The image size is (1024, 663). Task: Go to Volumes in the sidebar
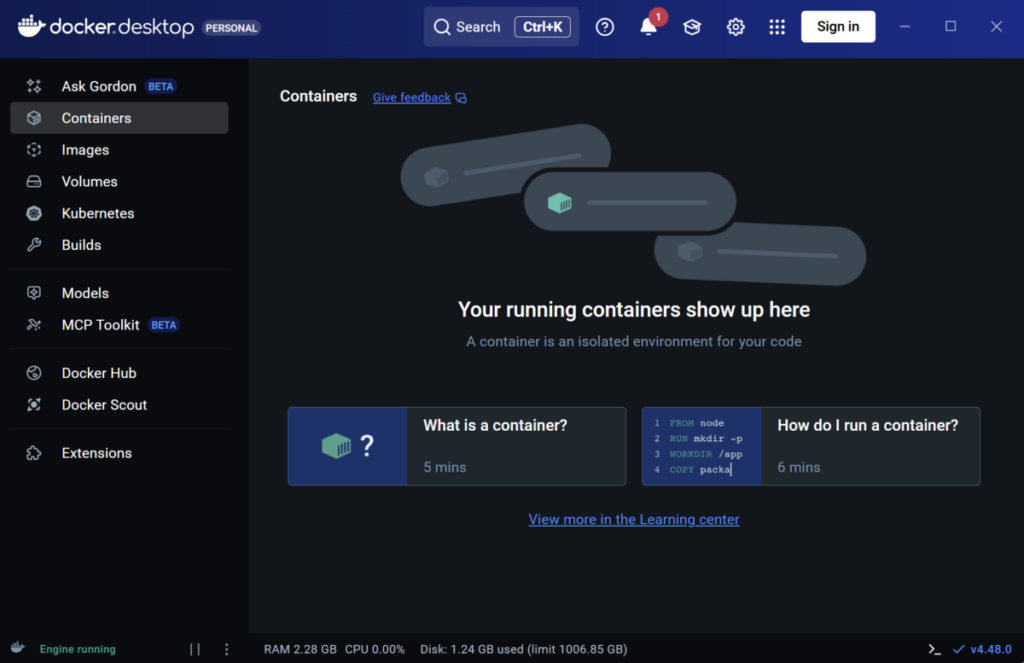[89, 181]
